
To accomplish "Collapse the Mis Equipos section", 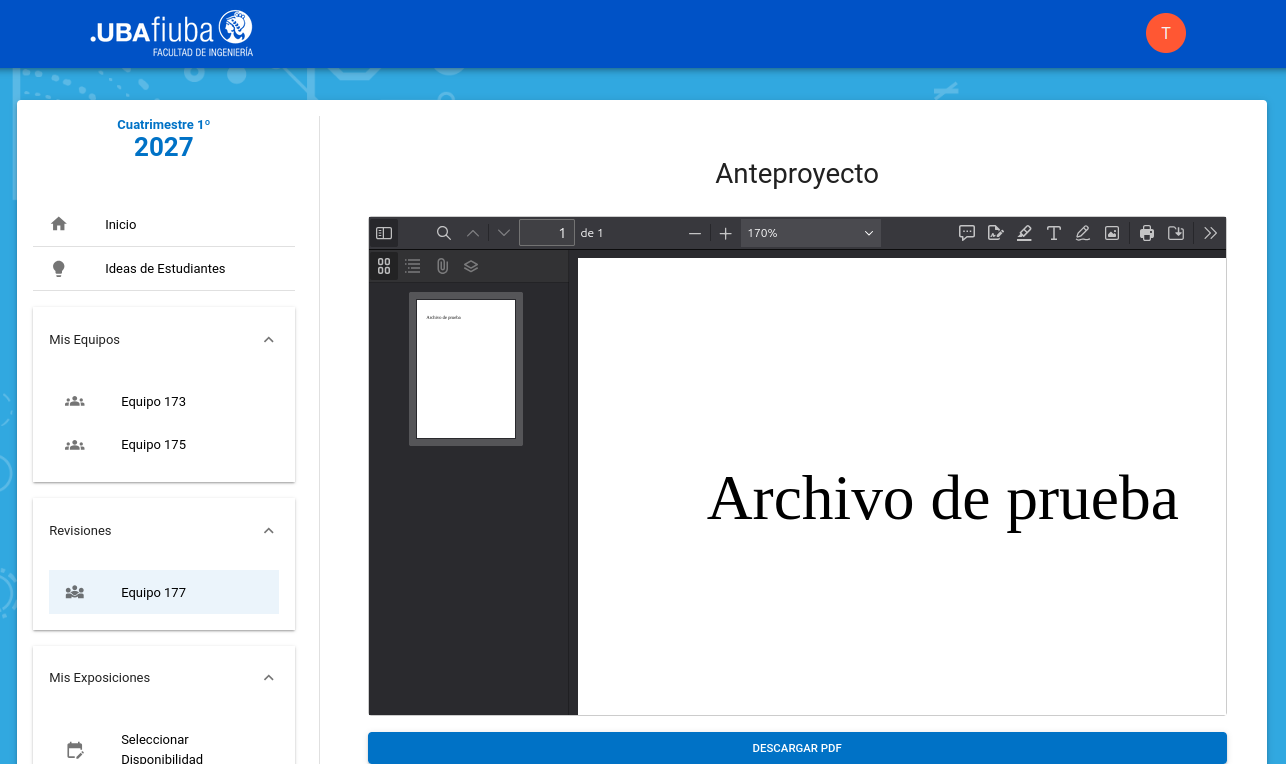I will tap(268, 340).
